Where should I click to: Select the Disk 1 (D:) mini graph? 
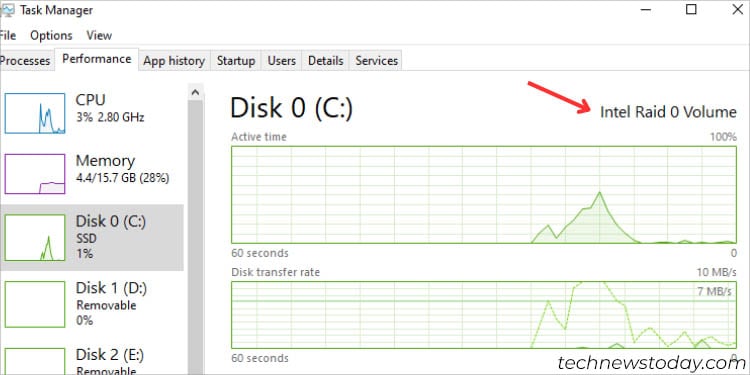(x=35, y=304)
